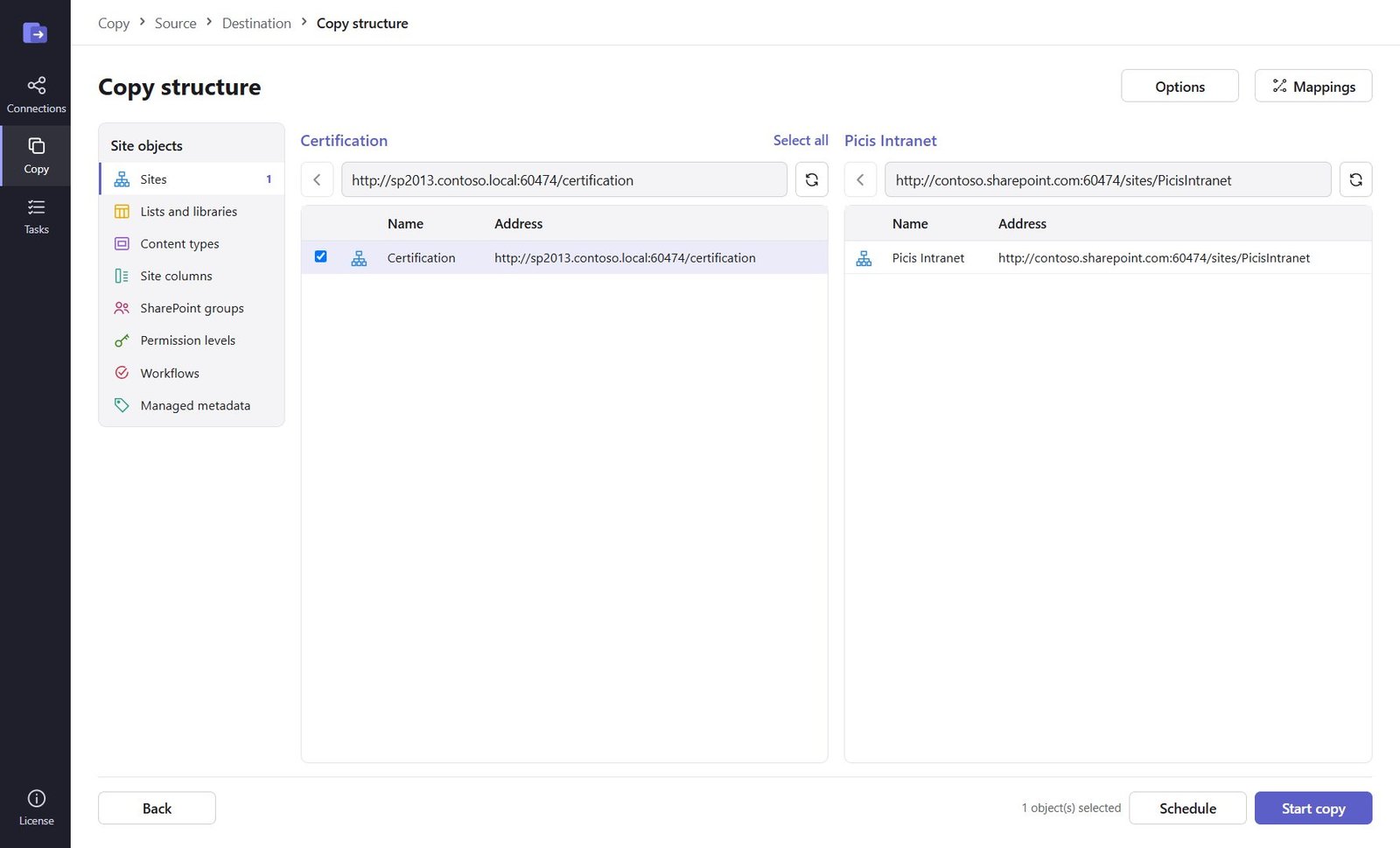Open the Tasks section
This screenshot has width=1400, height=848.
tap(36, 216)
